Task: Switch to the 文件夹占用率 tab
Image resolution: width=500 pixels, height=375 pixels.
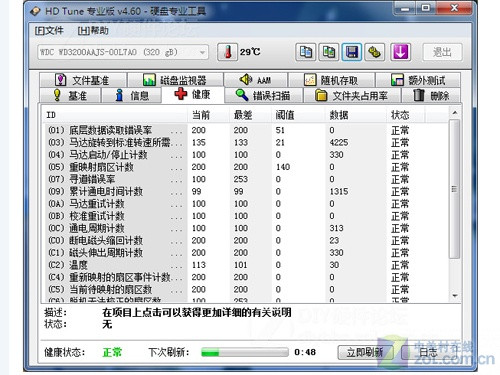Action: [x=352, y=96]
